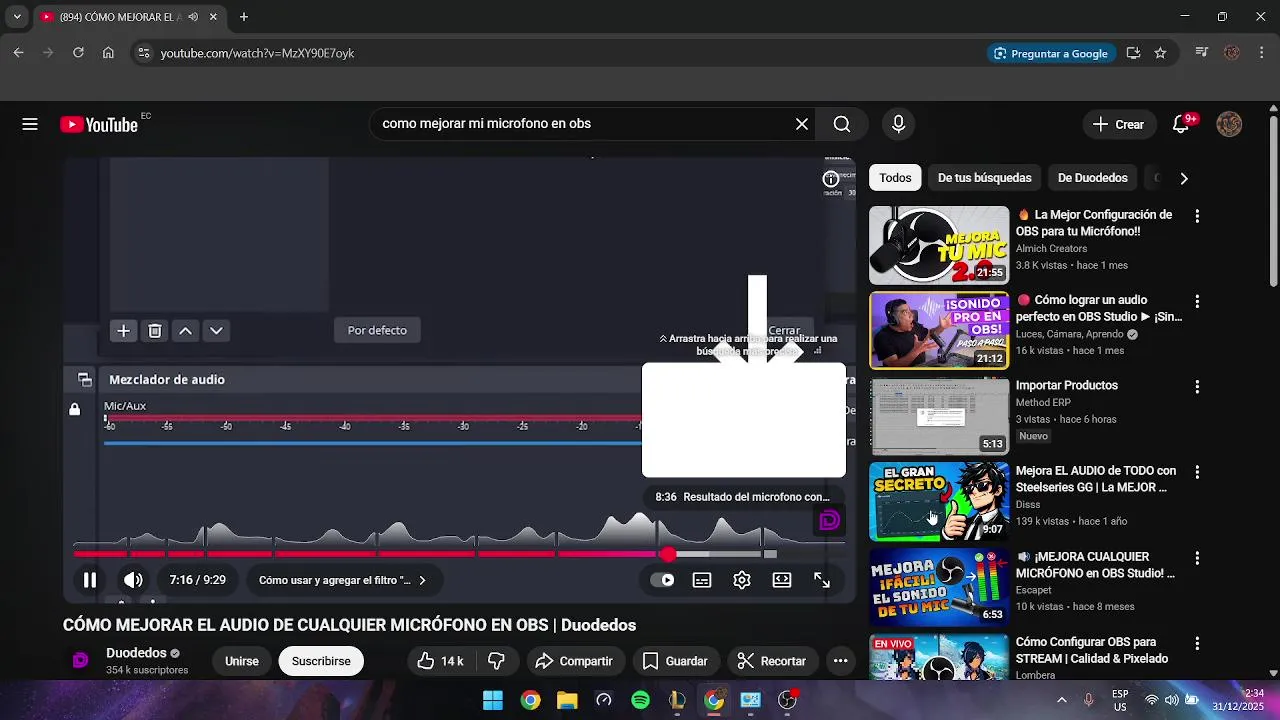Viewport: 1280px width, 720px height.
Task: Open Cómo Configurar OBS para STREAM title
Action: (x=1092, y=650)
